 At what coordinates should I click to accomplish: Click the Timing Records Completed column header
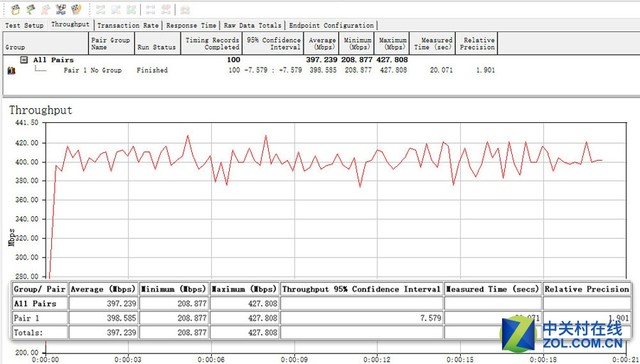[x=211, y=43]
